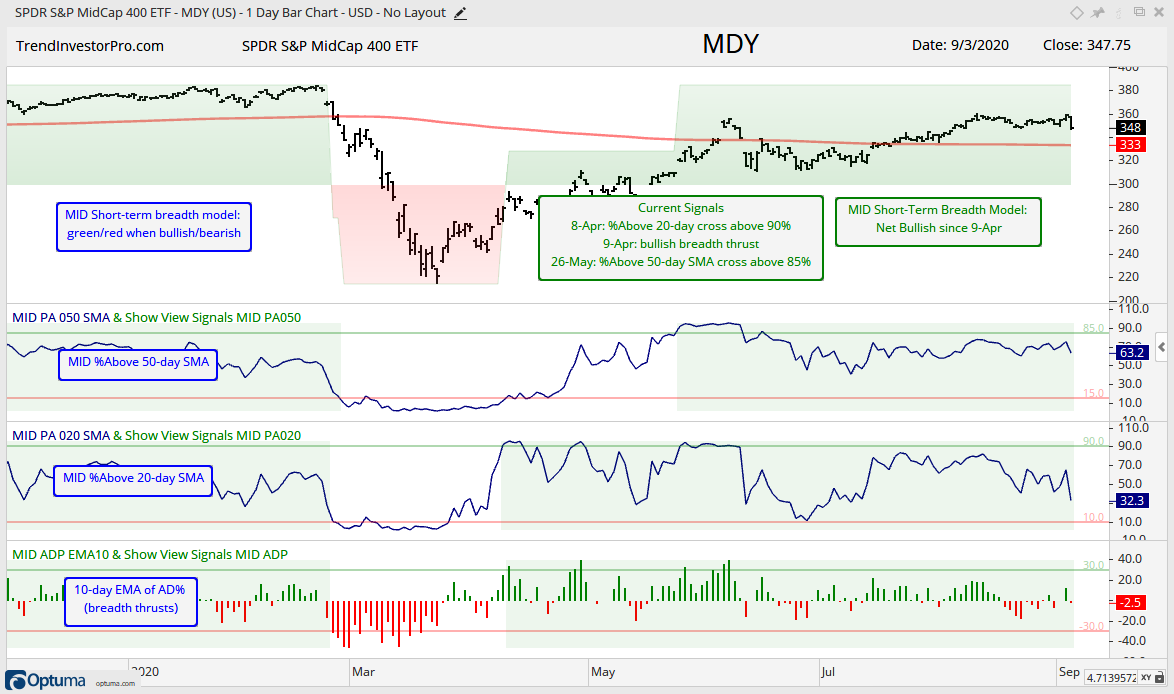Click the link chain icon in title bar
The height and width of the screenshot is (694, 1174).
1119,13
